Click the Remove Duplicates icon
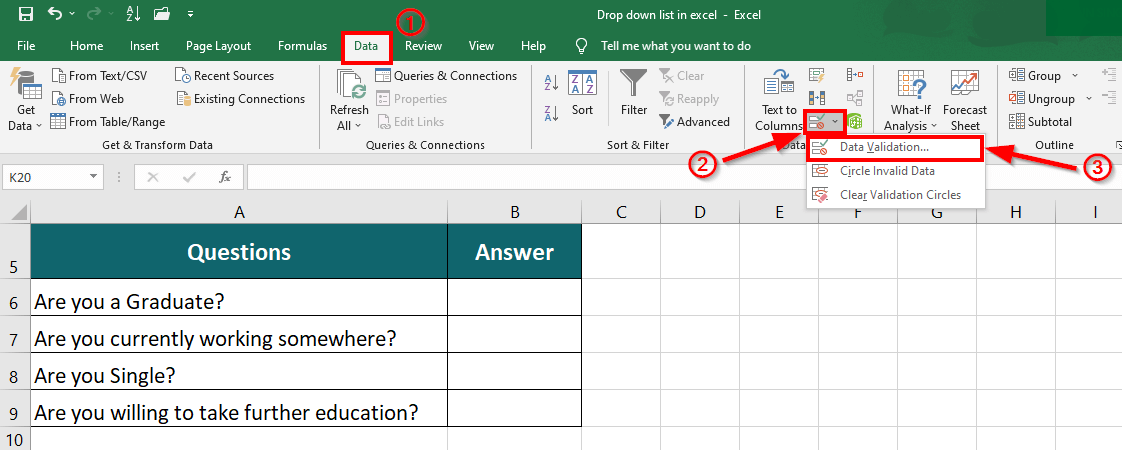 pos(817,97)
